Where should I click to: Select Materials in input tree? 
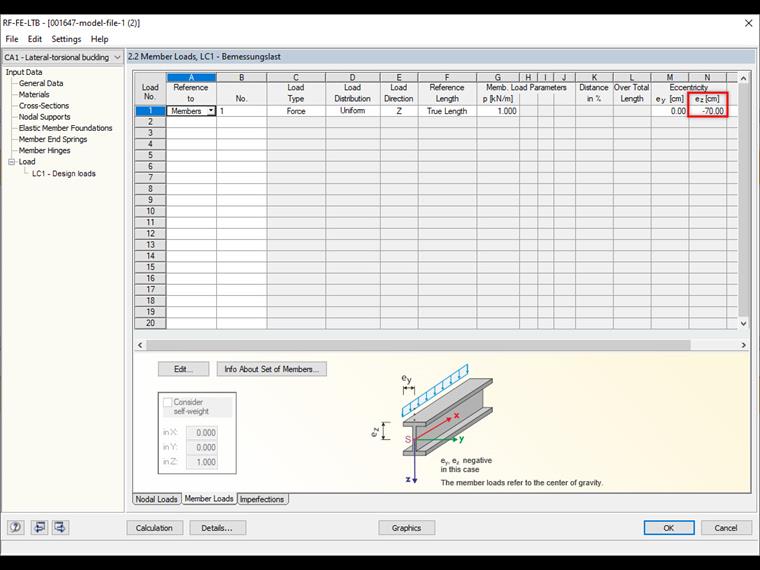tap(34, 95)
